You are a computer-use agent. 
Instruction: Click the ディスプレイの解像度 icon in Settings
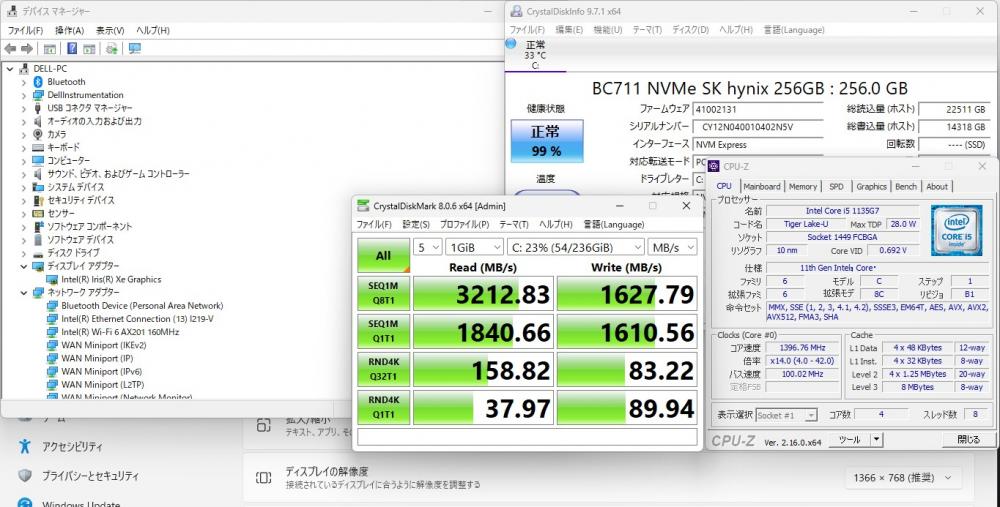pyautogui.click(x=263, y=478)
